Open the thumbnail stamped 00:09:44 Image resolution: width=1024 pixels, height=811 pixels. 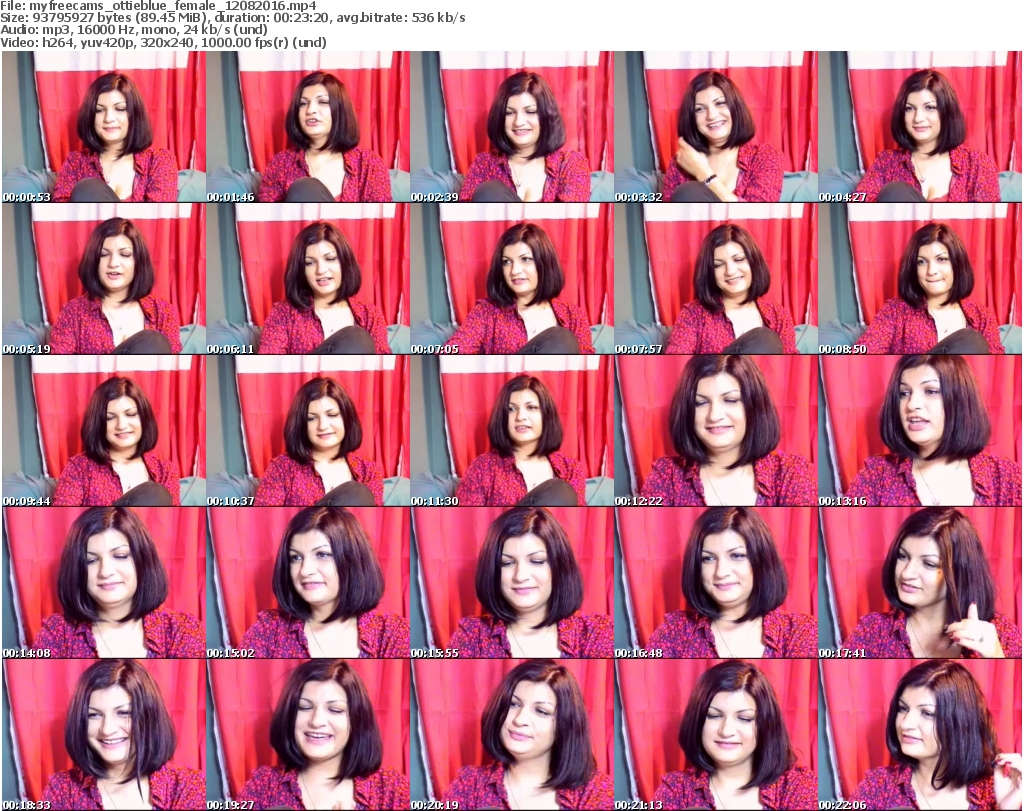coord(104,431)
